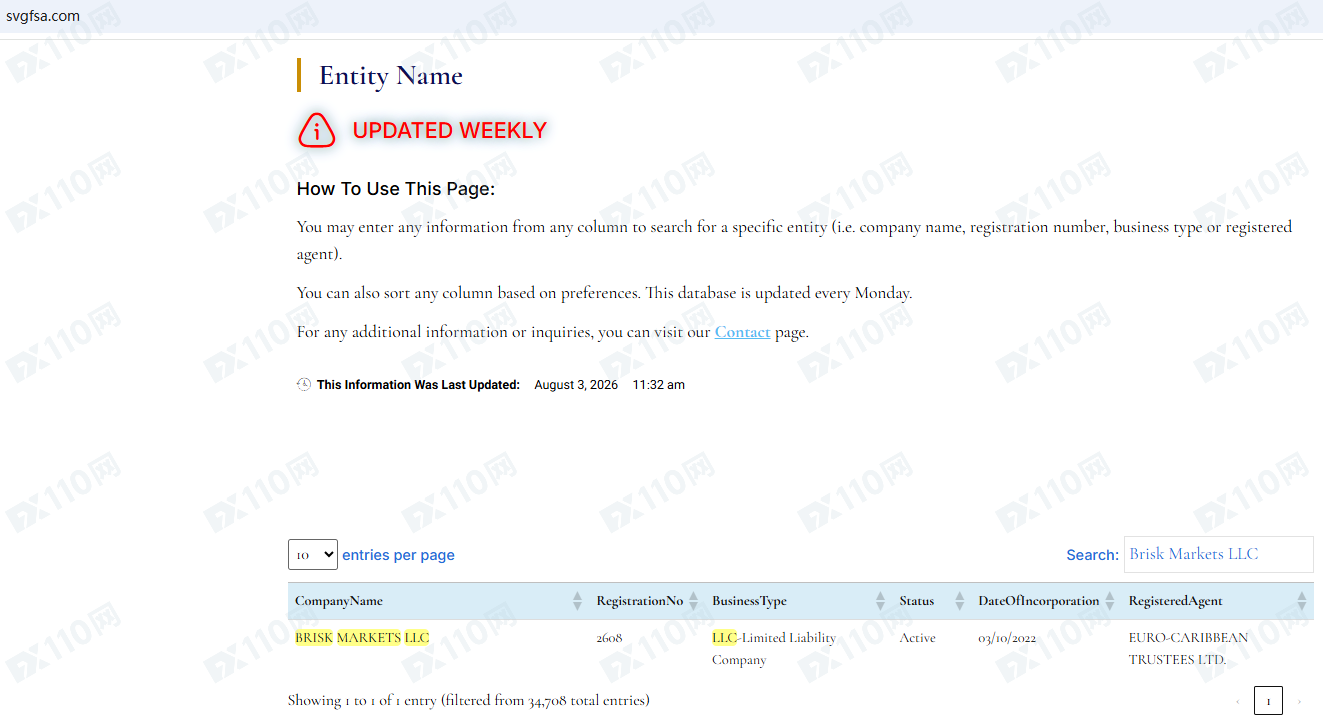The width and height of the screenshot is (1323, 727).
Task: Sort table by Status column arrows
Action: 960,601
